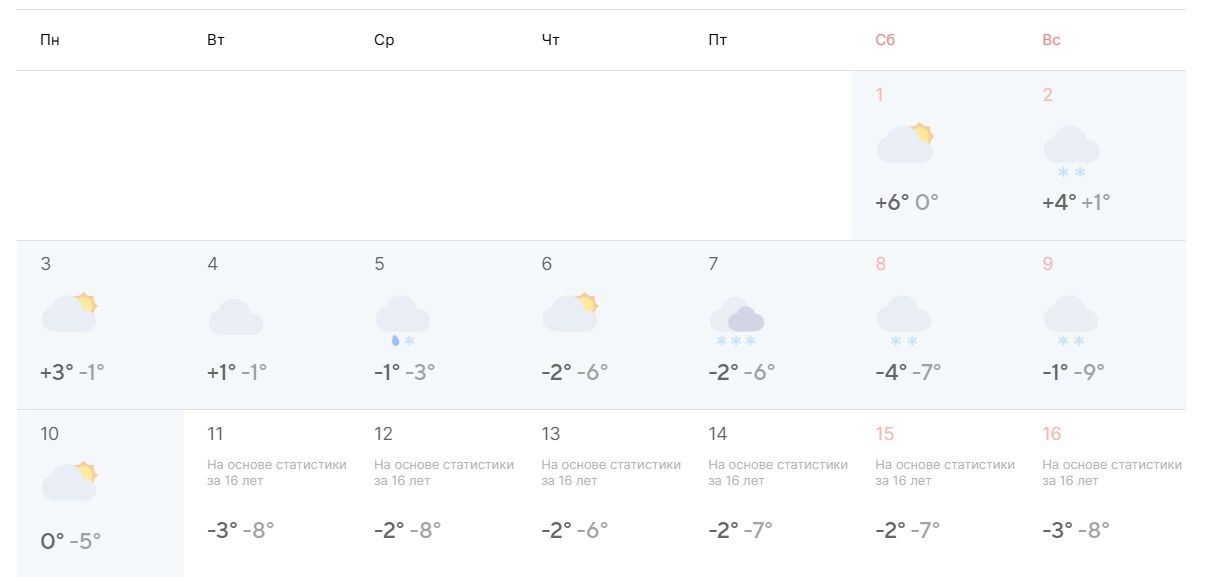This screenshot has width=1207, height=577.
Task: Click the partly sunny icon on day 6
Action: 570,313
